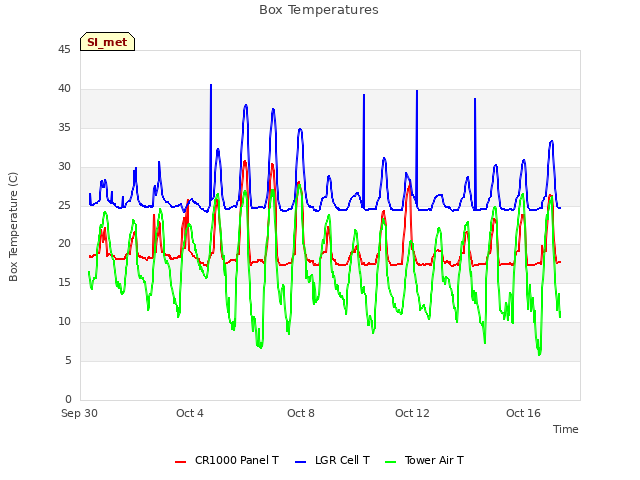The height and width of the screenshot is (480, 640).
Task: Click the Sep 30 date tick label
Action: pos(79,413)
